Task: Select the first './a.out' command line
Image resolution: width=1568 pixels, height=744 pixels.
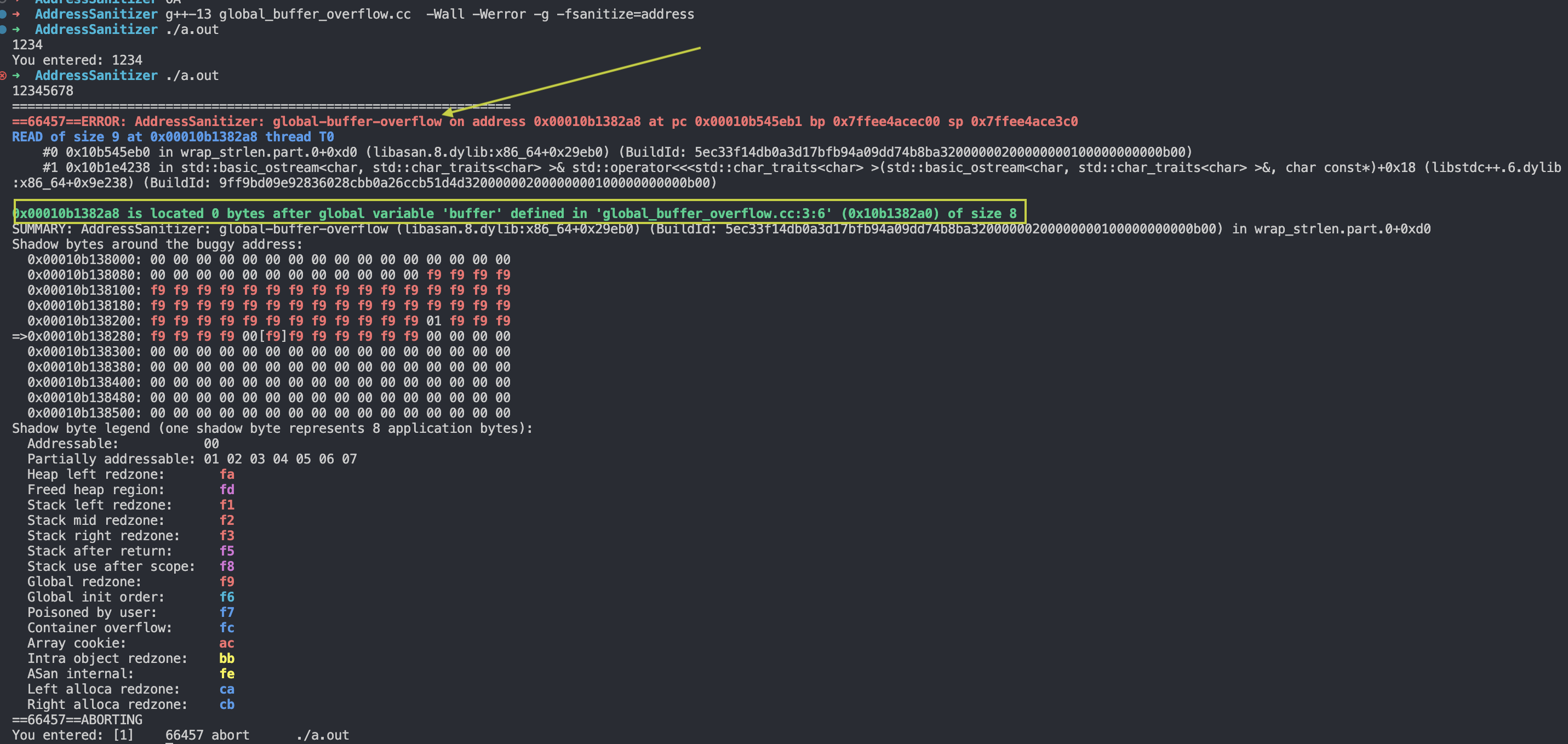Action: click(x=192, y=29)
